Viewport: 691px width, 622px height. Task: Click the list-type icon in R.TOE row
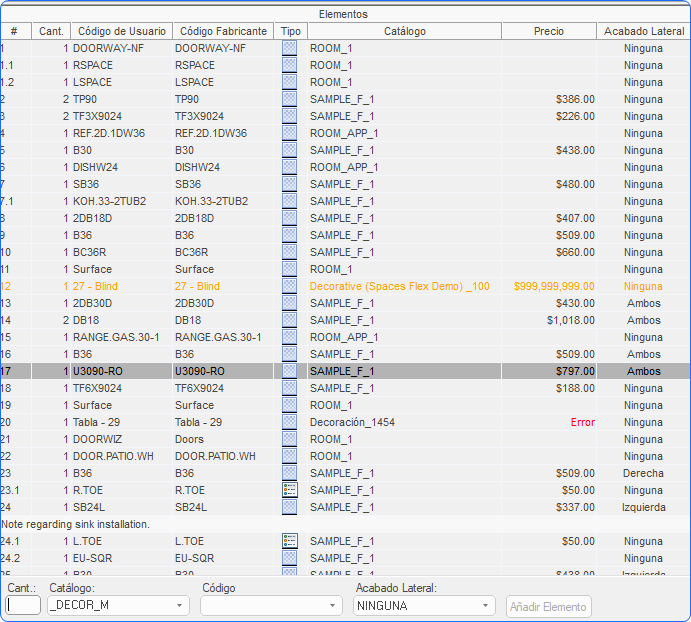point(290,490)
